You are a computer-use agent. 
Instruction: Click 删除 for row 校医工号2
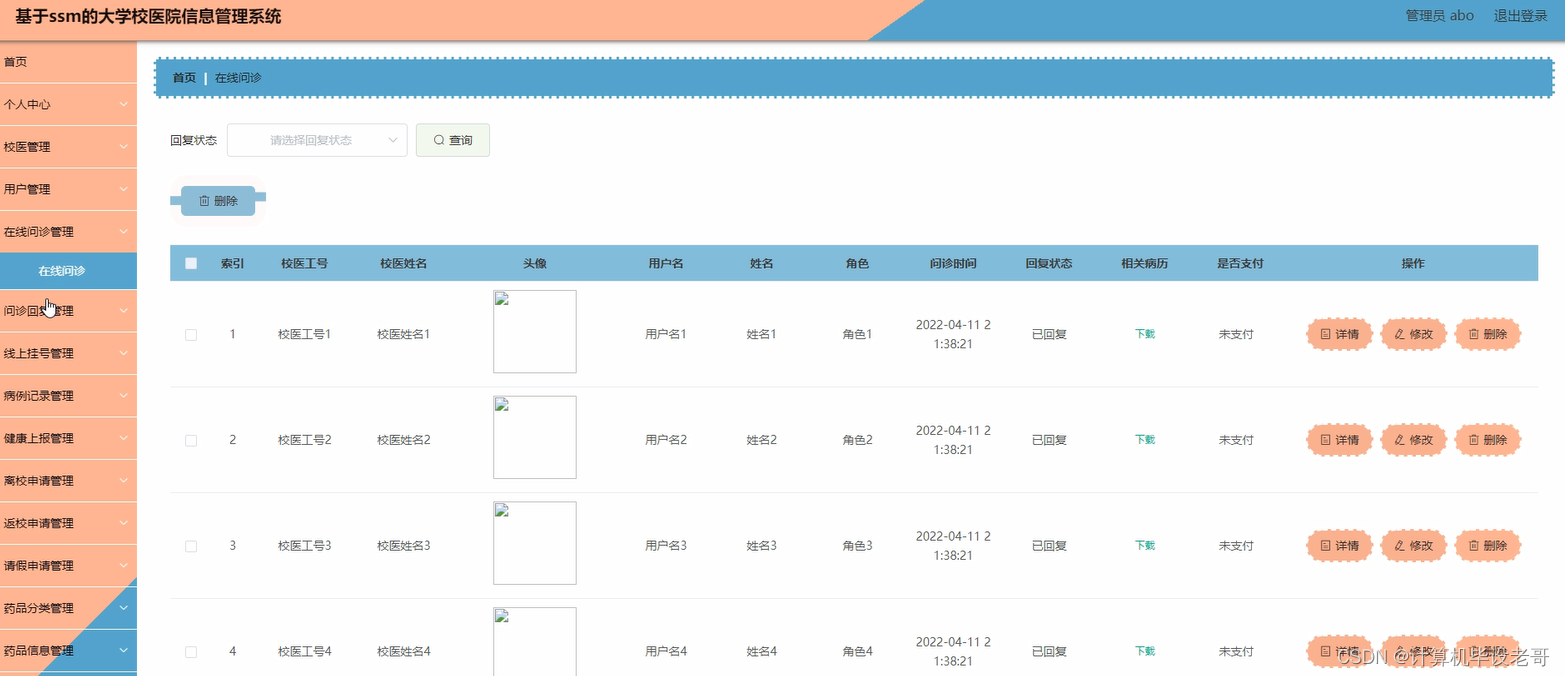(x=1488, y=440)
